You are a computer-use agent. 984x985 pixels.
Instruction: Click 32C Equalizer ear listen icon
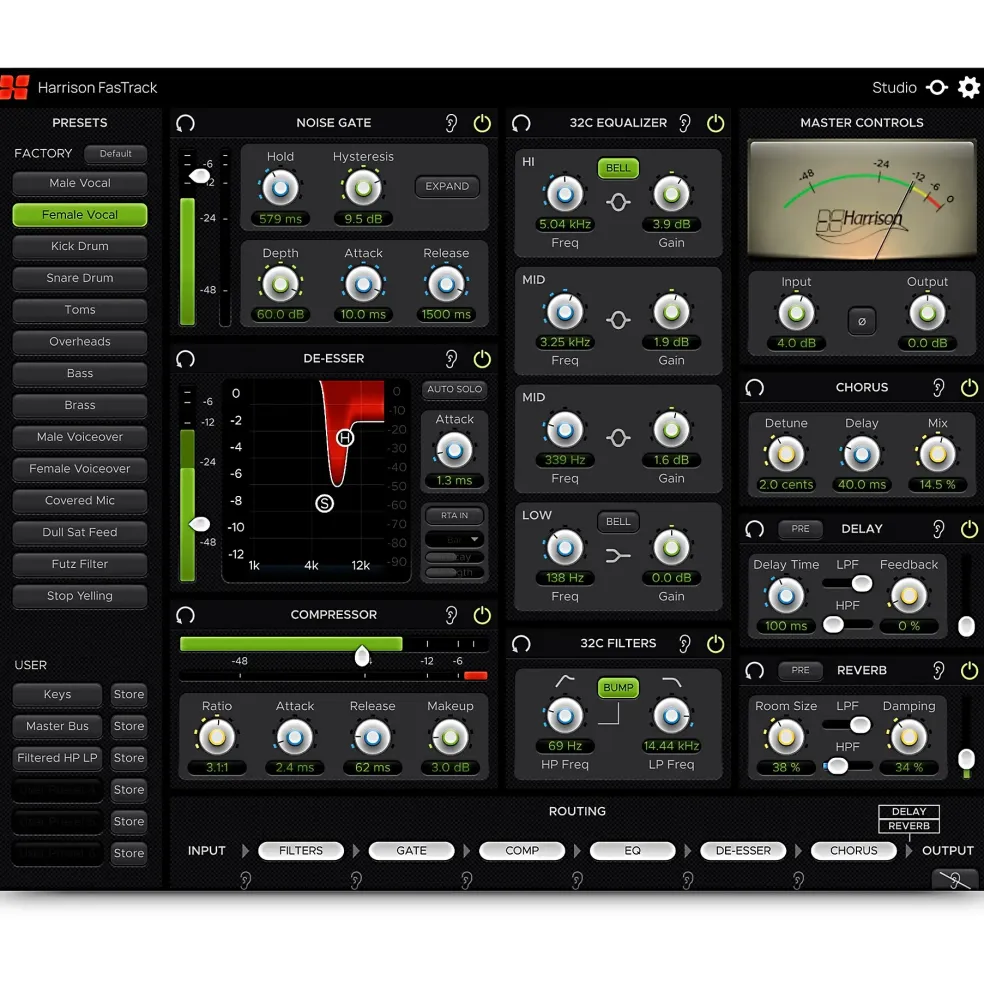685,123
